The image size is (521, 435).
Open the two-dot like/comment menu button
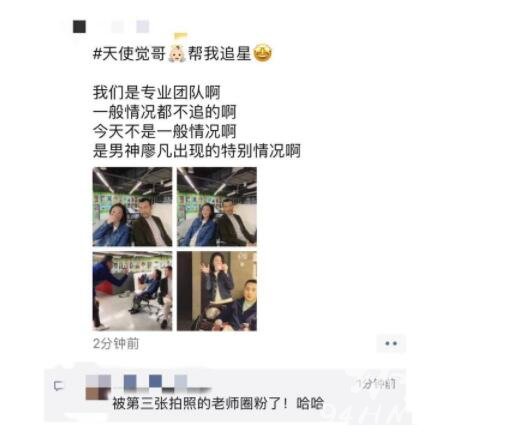[x=391, y=343]
